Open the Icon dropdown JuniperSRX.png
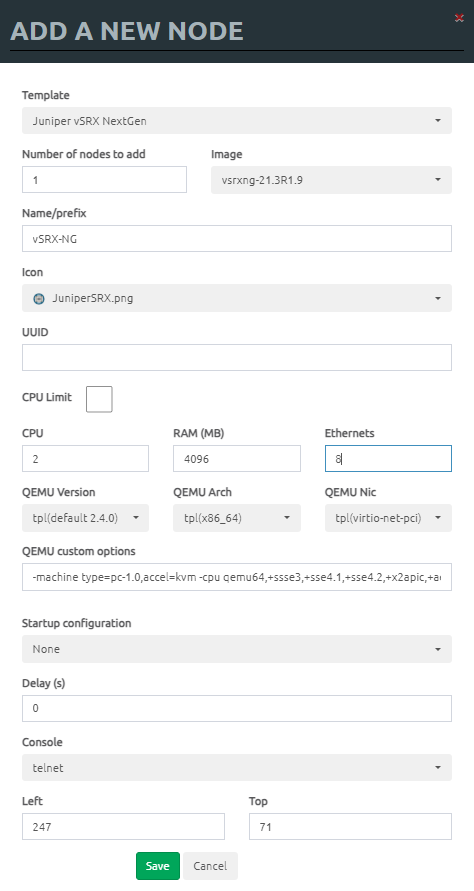This screenshot has width=474, height=891. click(x=237, y=298)
